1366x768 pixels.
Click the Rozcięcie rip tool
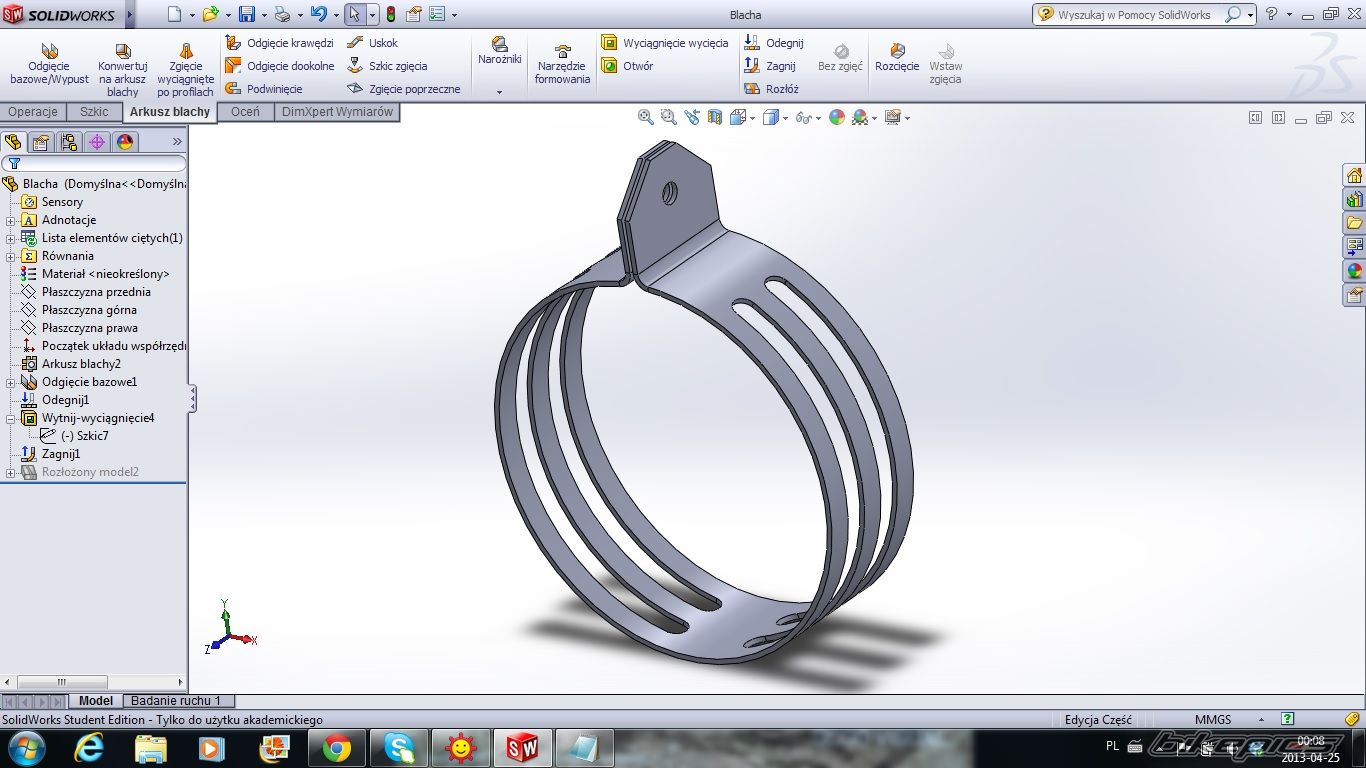897,58
